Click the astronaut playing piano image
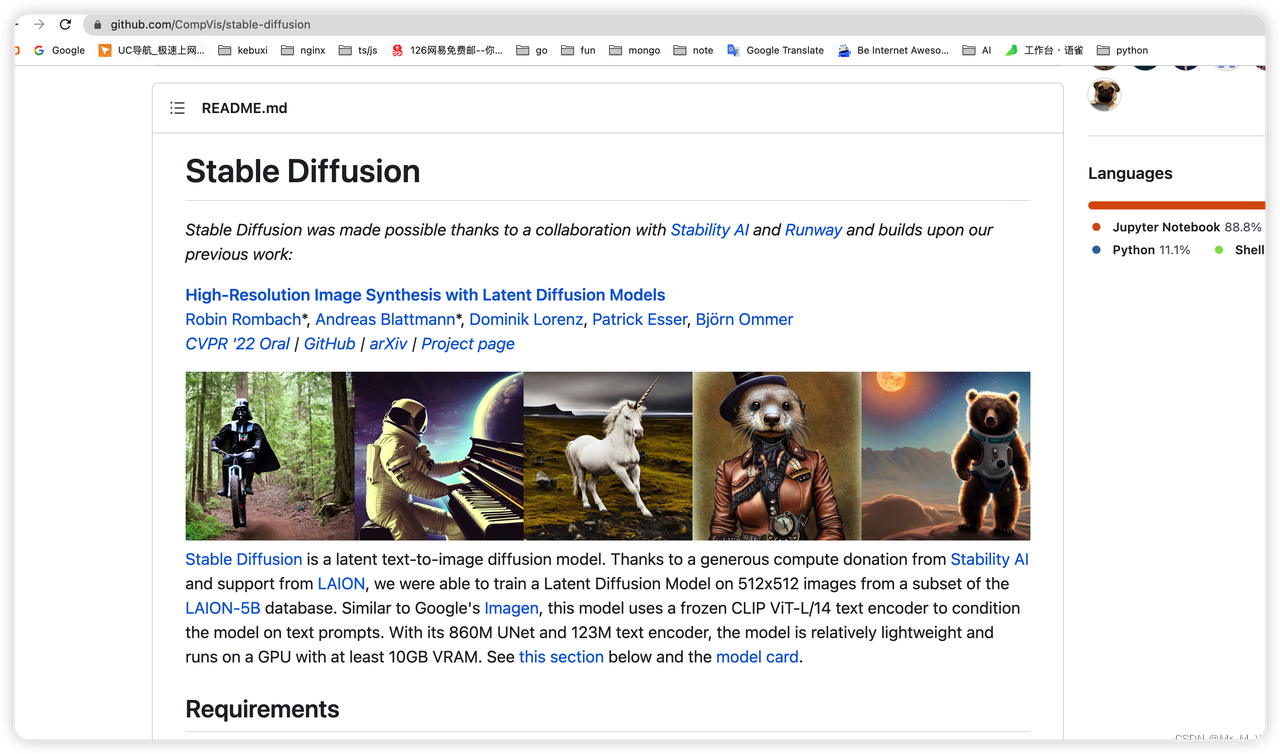The width and height of the screenshot is (1280, 754). click(438, 456)
